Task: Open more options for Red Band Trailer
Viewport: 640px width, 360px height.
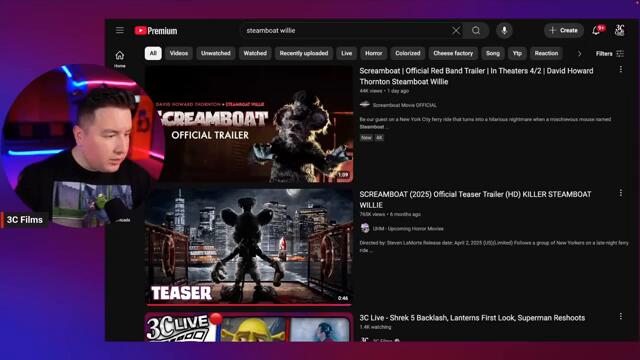Action: [621, 69]
